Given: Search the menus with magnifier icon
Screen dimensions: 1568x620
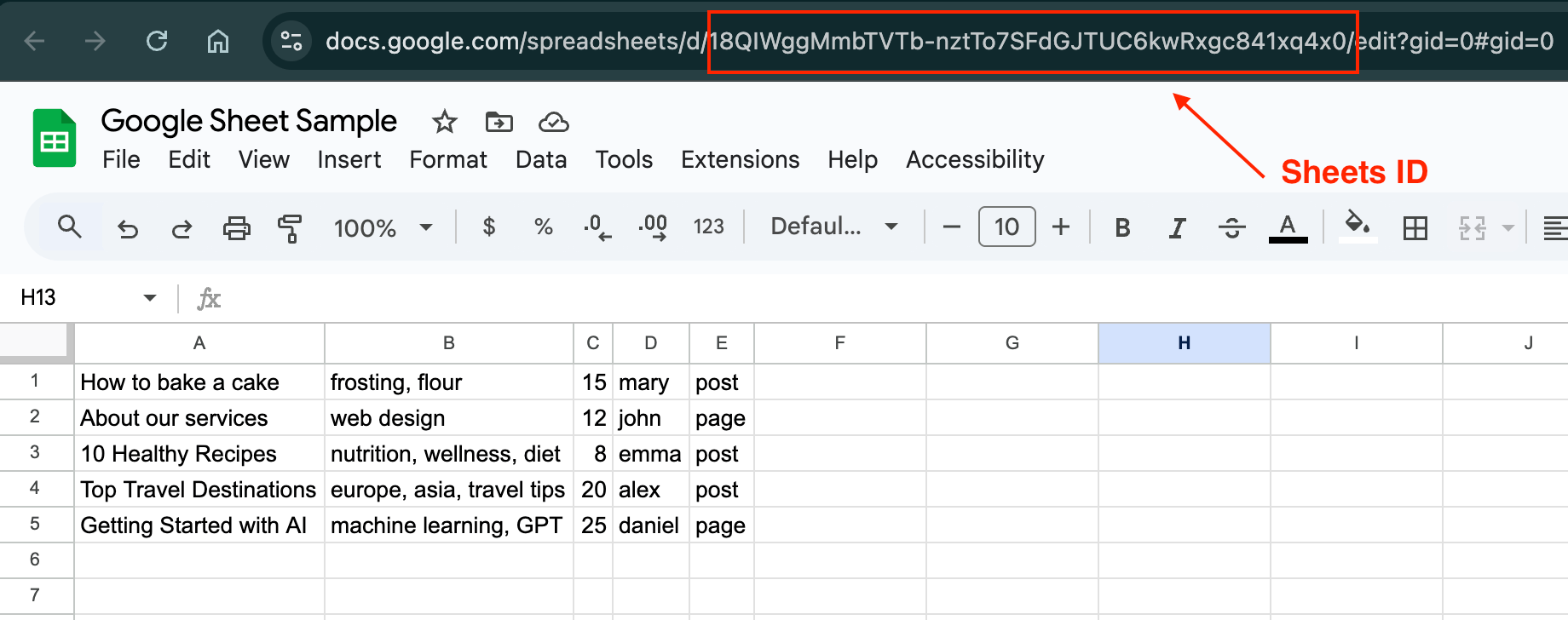Looking at the screenshot, I should (x=69, y=227).
